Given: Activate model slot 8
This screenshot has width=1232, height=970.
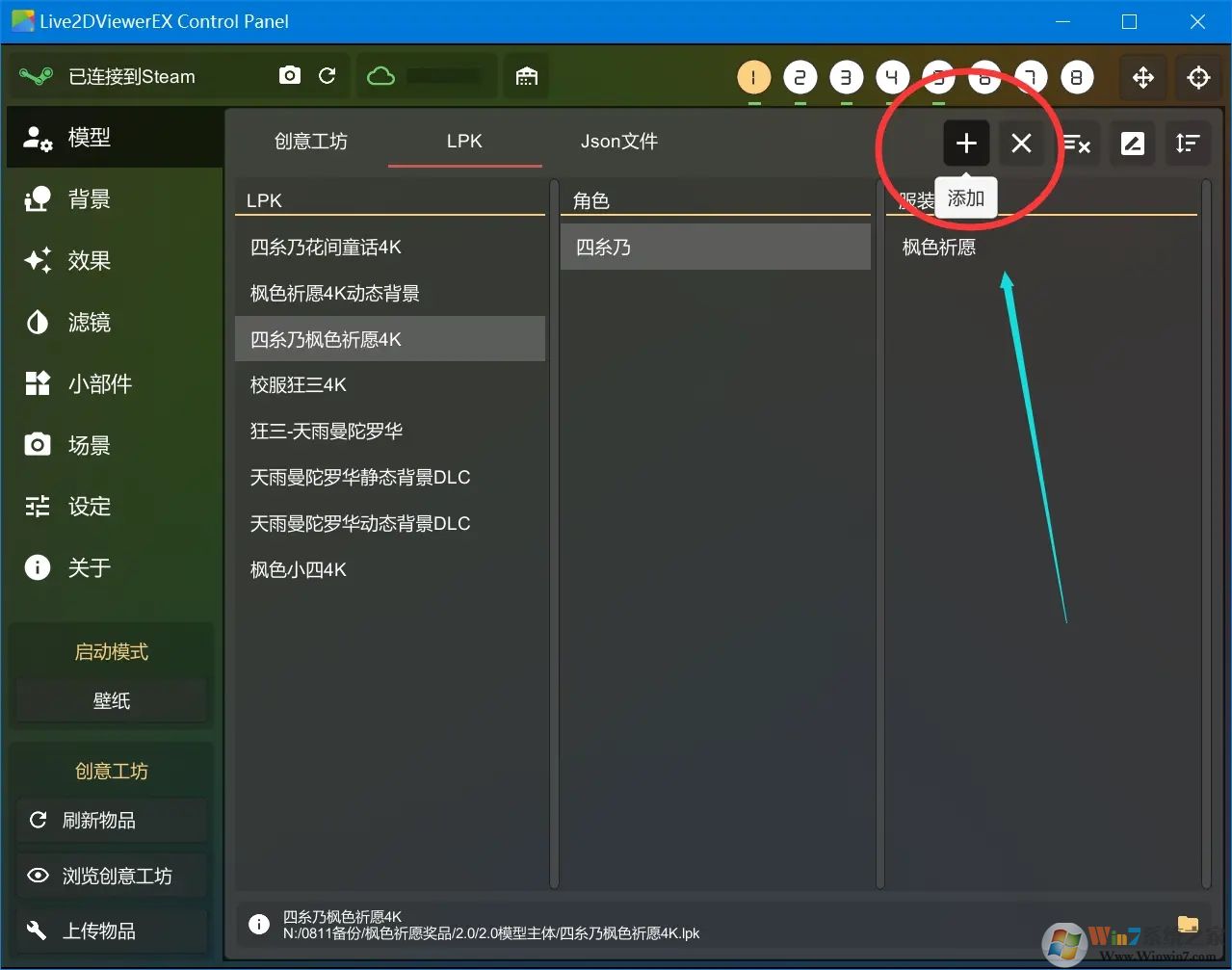Looking at the screenshot, I should [x=1077, y=77].
